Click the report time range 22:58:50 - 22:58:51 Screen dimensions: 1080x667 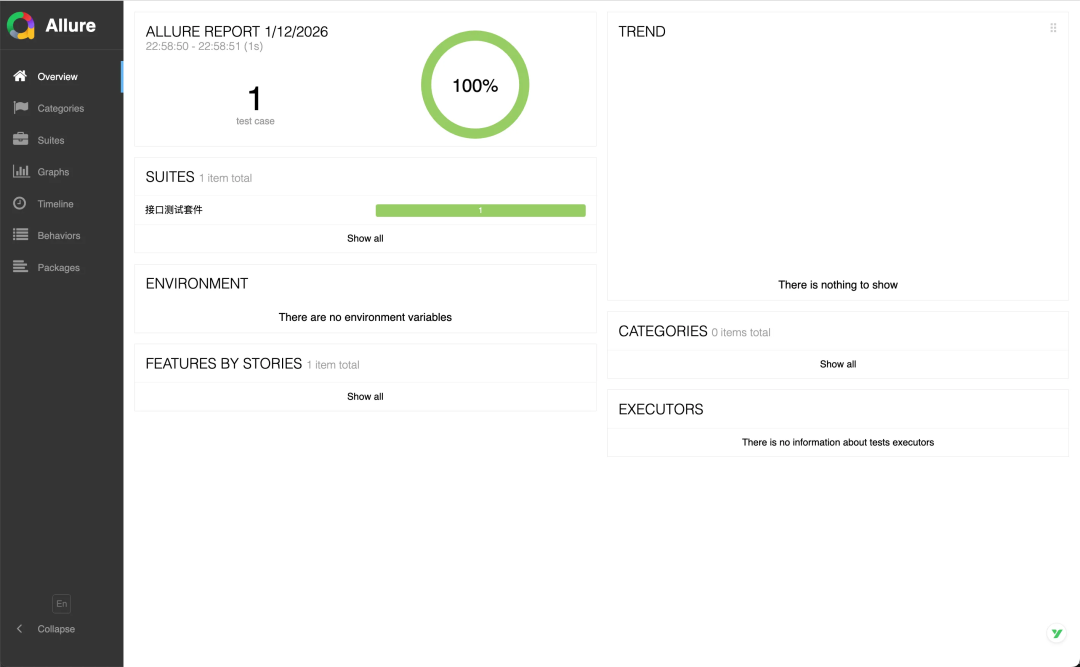tap(204, 46)
